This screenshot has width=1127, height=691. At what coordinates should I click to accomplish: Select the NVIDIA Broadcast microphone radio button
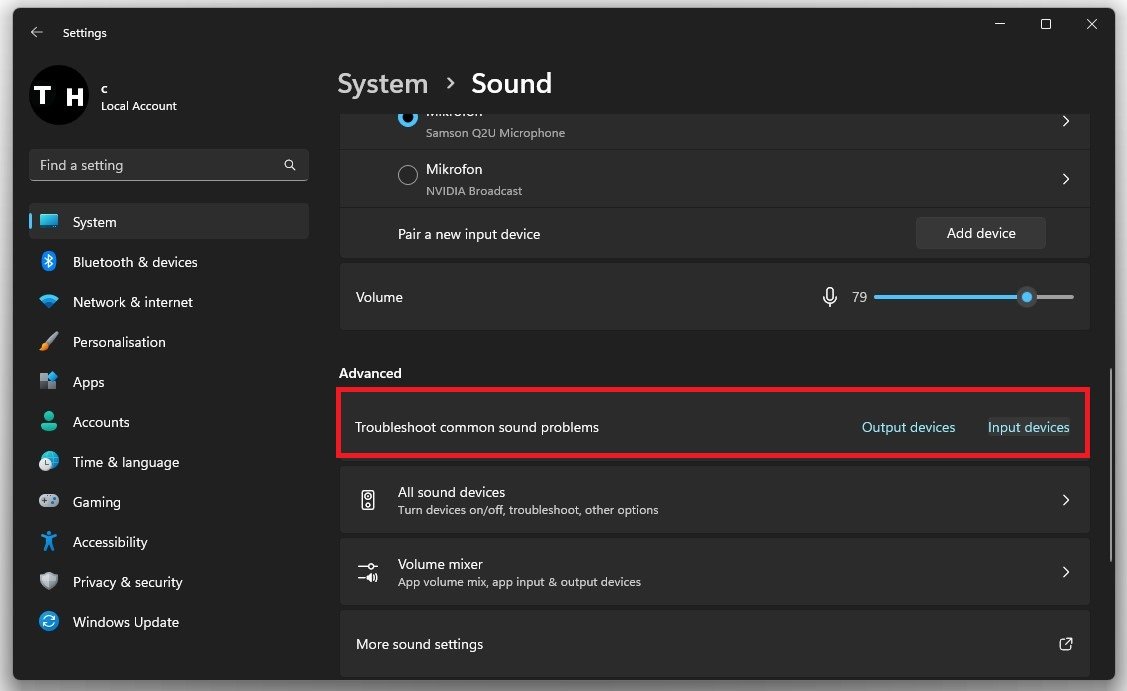click(408, 176)
